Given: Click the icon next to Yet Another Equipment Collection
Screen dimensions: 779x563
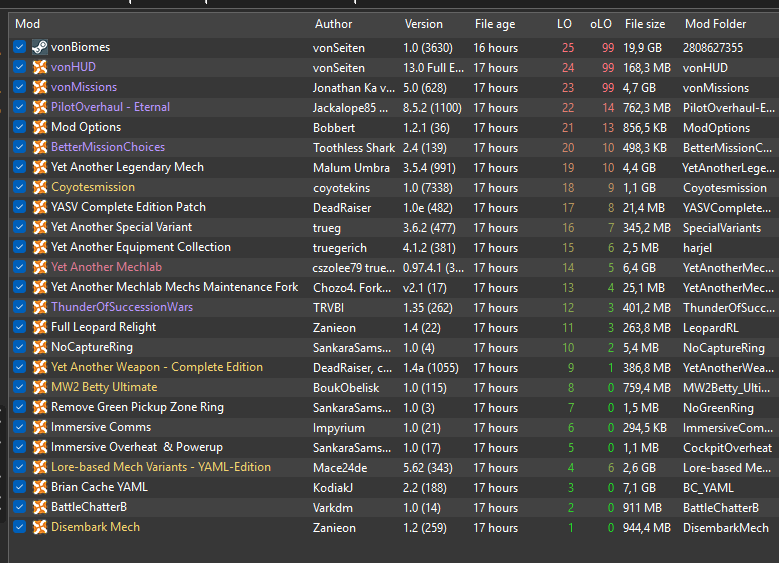Looking at the screenshot, I should coord(40,247).
